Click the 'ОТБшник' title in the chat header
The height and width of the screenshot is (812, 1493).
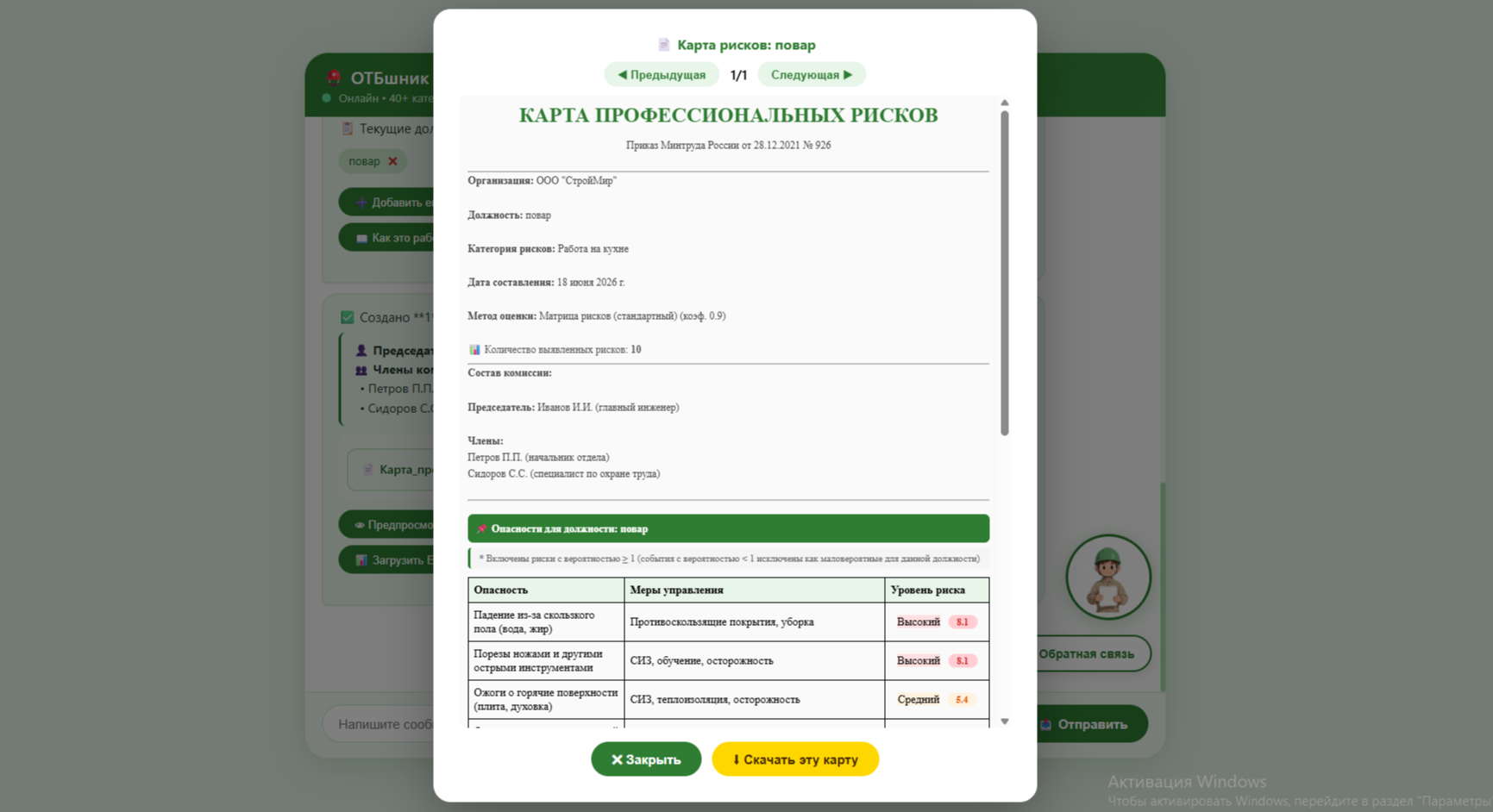tap(389, 78)
